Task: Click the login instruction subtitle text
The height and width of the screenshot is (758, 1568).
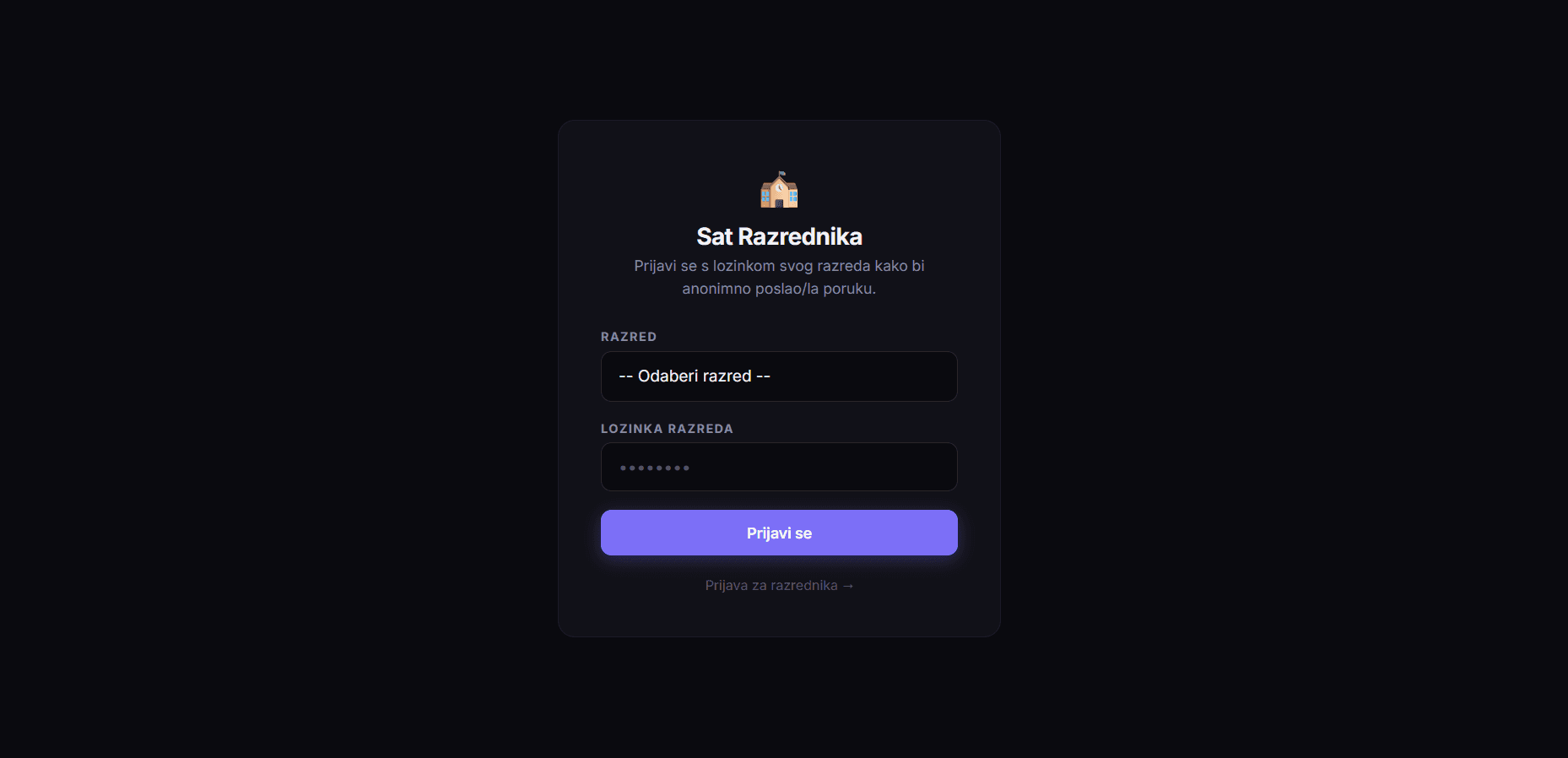Action: coord(779,277)
